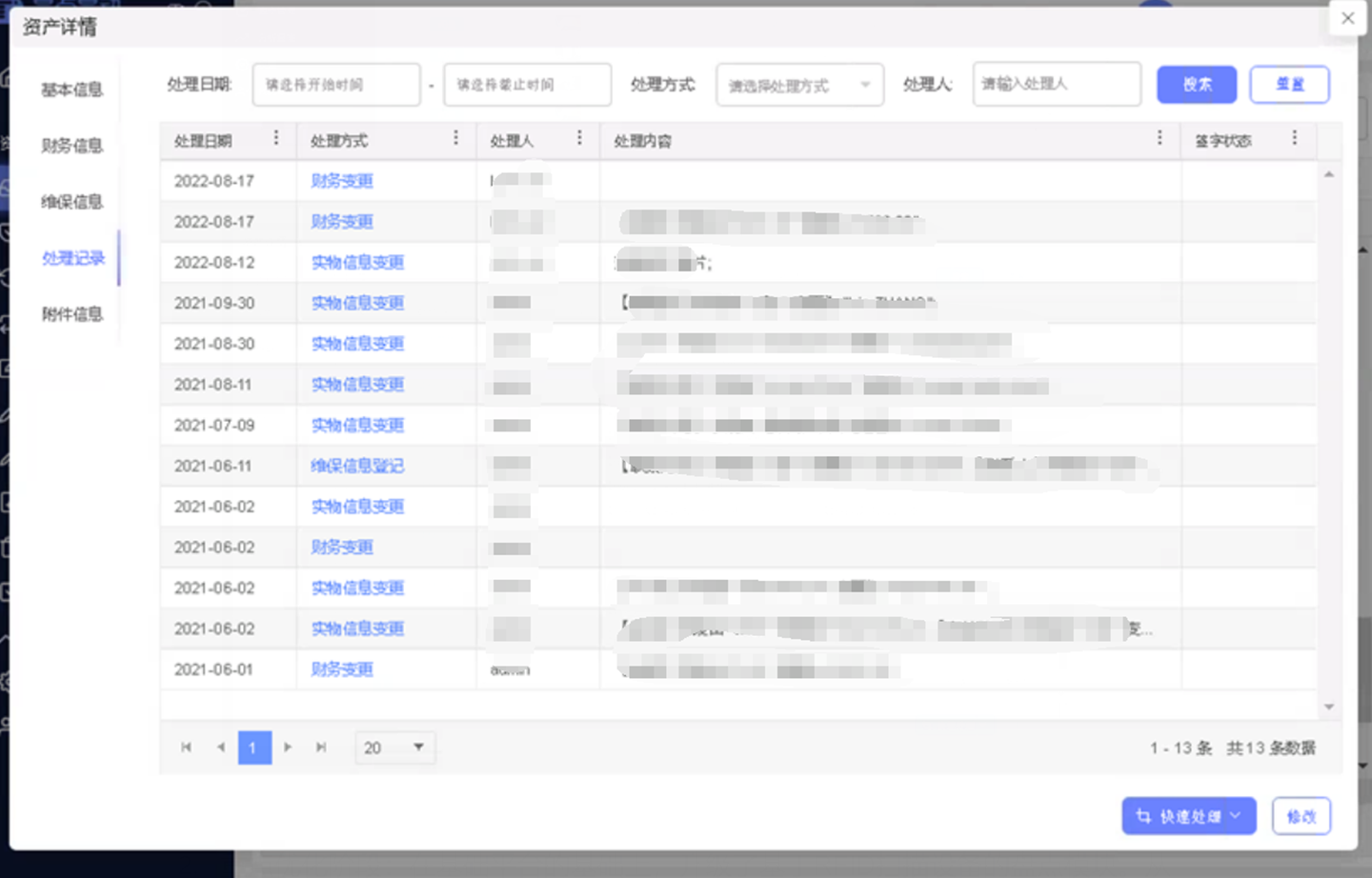Focus the end date input
The height and width of the screenshot is (878, 1372).
527,85
